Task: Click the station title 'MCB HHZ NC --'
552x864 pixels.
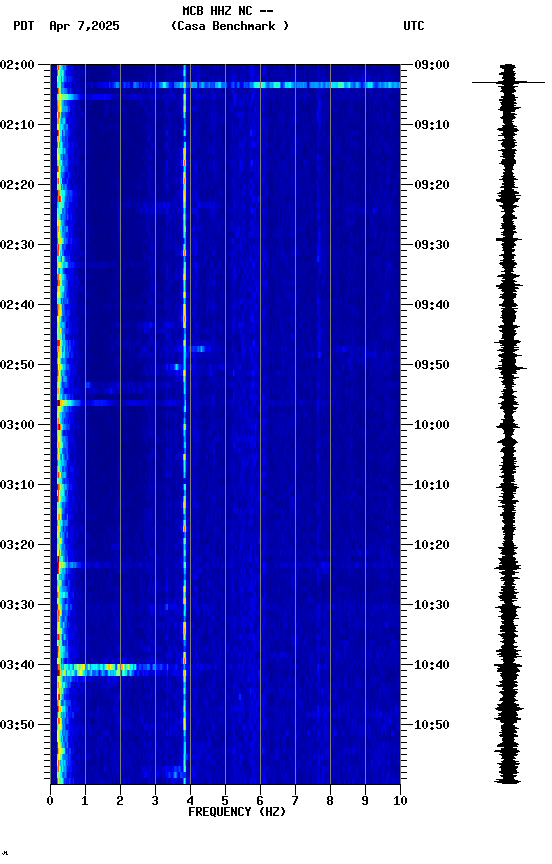Action: pyautogui.click(x=228, y=10)
